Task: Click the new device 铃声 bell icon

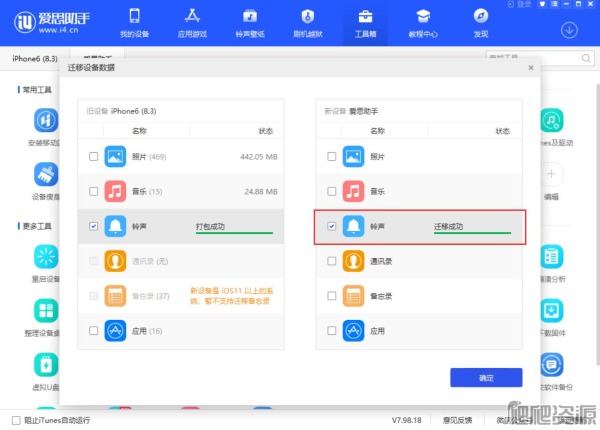Action: pyautogui.click(x=353, y=226)
